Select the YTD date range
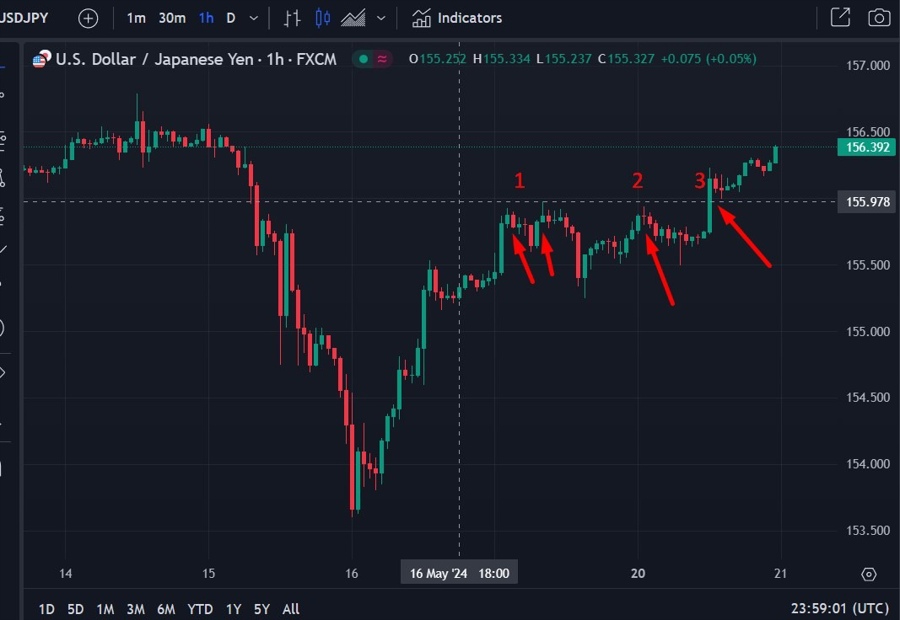This screenshot has height=620, width=900. tap(200, 609)
